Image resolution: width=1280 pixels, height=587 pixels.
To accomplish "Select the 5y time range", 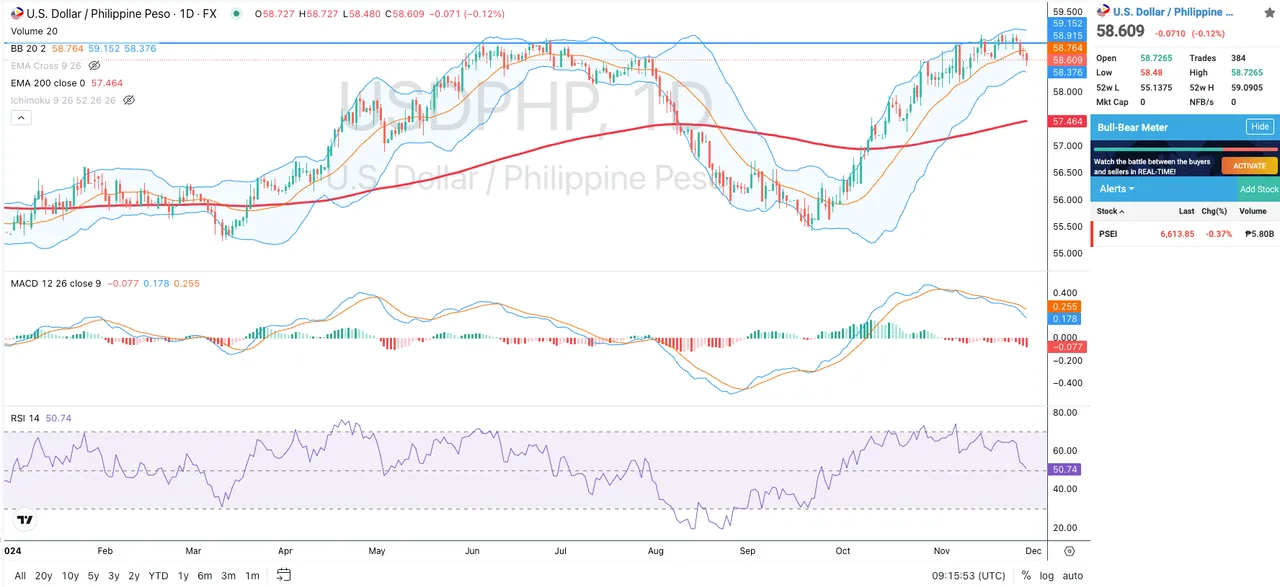I will [93, 575].
